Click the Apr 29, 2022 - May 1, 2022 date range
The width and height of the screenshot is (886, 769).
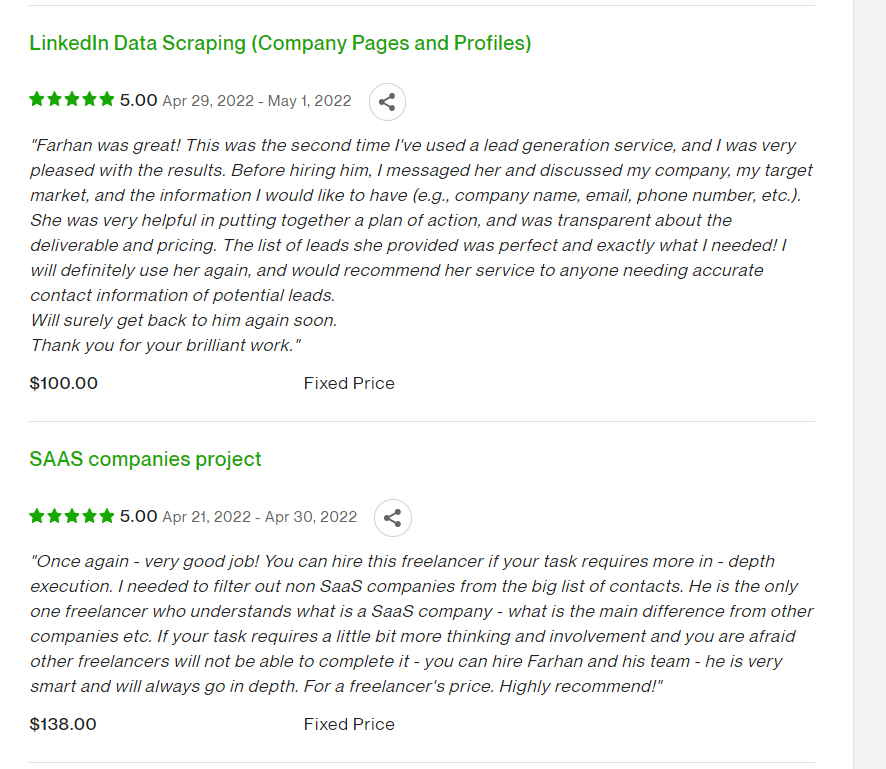(x=257, y=101)
